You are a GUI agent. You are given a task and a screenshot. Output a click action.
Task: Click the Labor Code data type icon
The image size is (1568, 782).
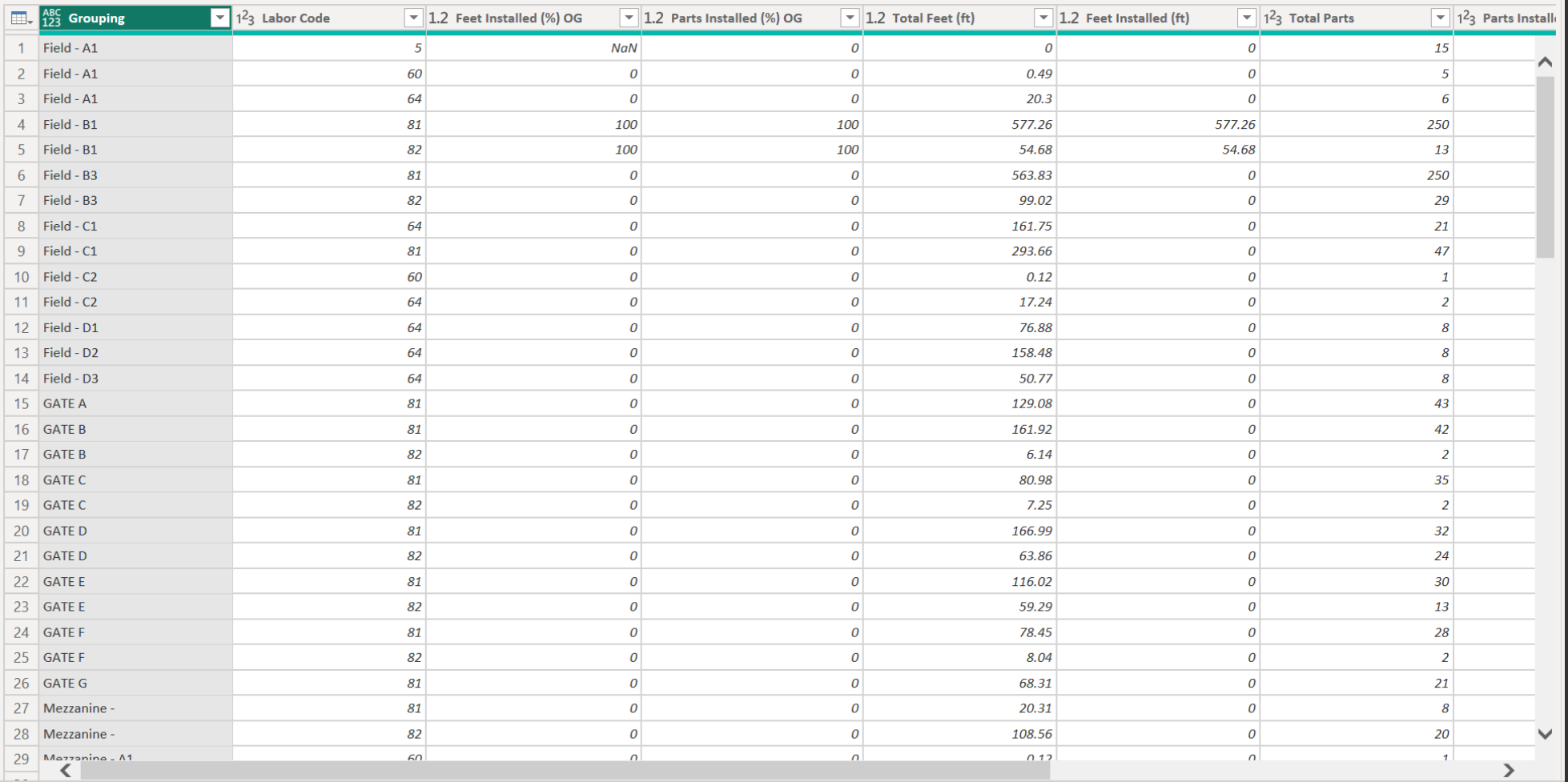(245, 18)
